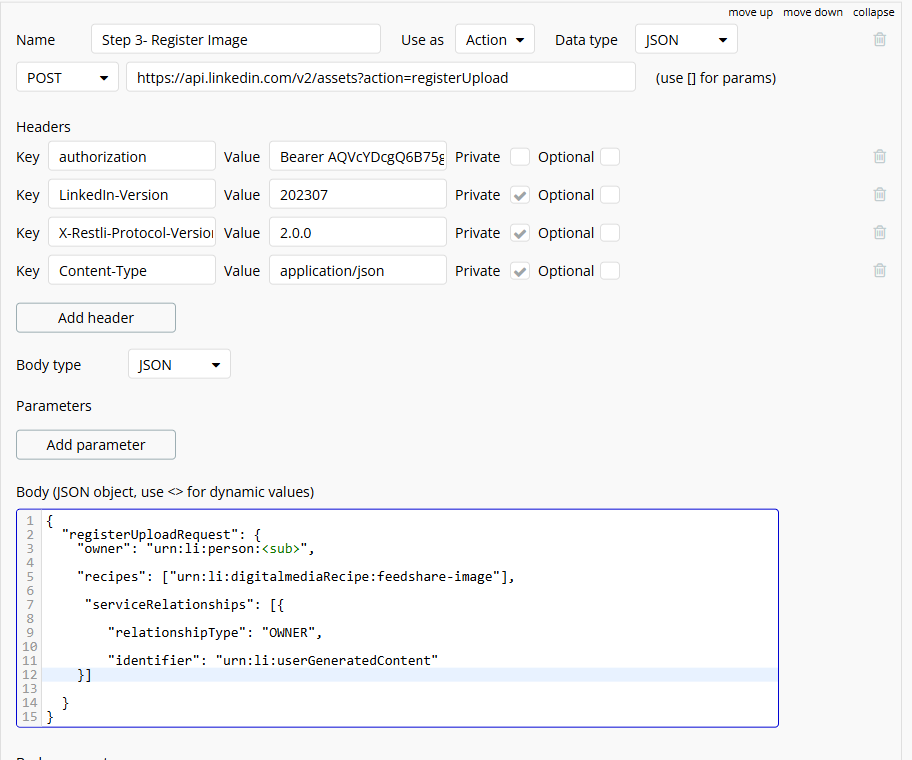The image size is (912, 760).
Task: Focus the Name field Step 3- Register Image
Action: 235,40
